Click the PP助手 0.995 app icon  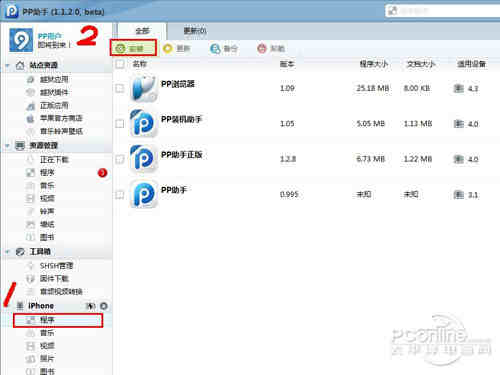[143, 194]
